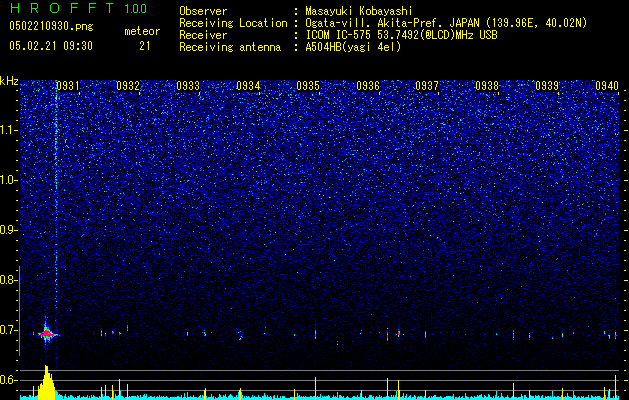
Task: Click the Observer label
Action: click(x=203, y=11)
